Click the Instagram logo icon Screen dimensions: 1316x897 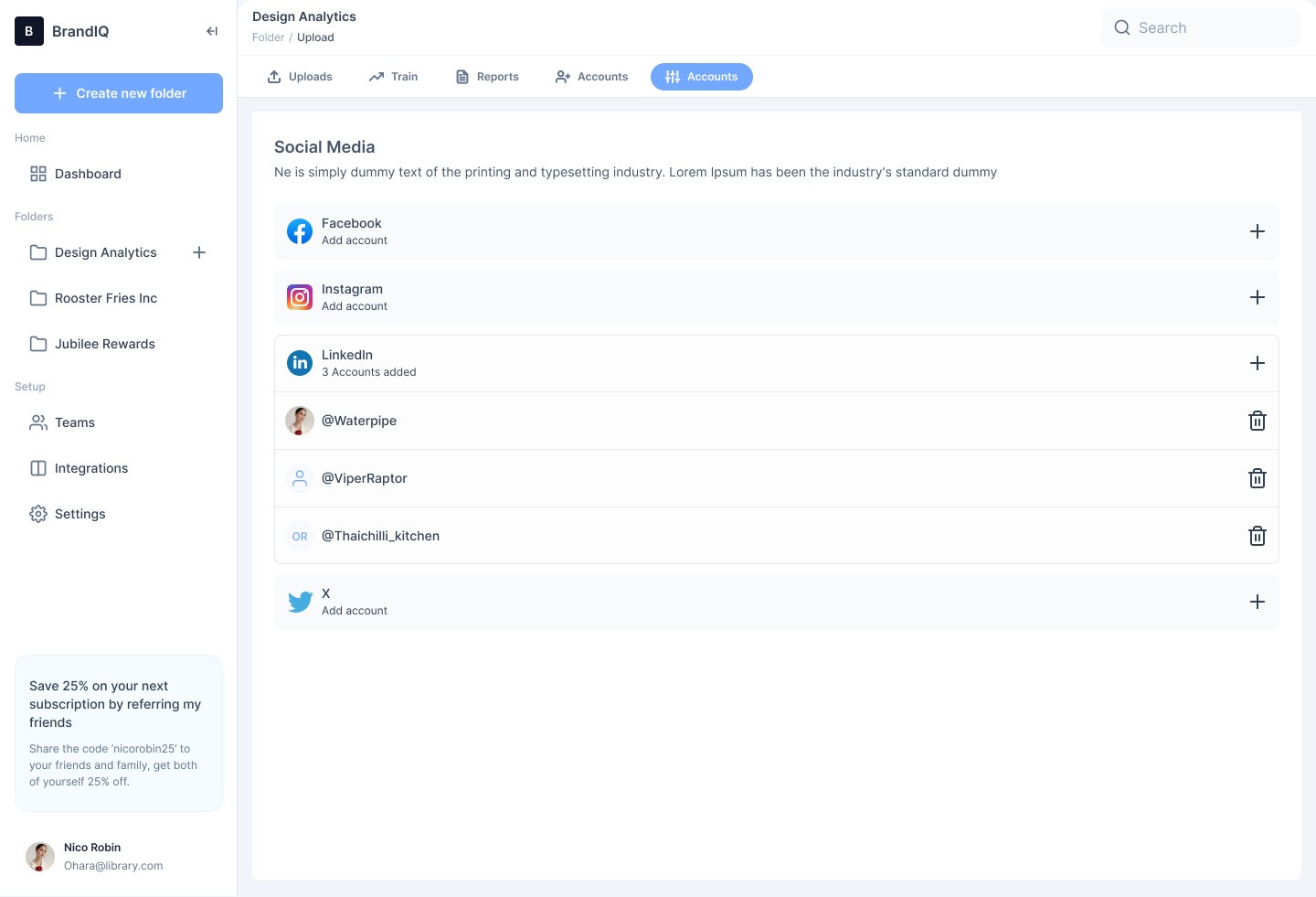(x=300, y=297)
